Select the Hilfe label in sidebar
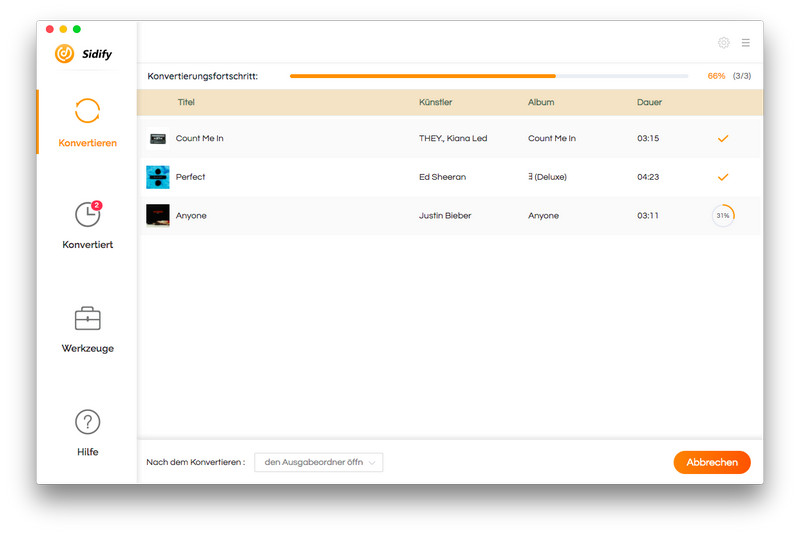Image resolution: width=800 pixels, height=536 pixels. 87,452
